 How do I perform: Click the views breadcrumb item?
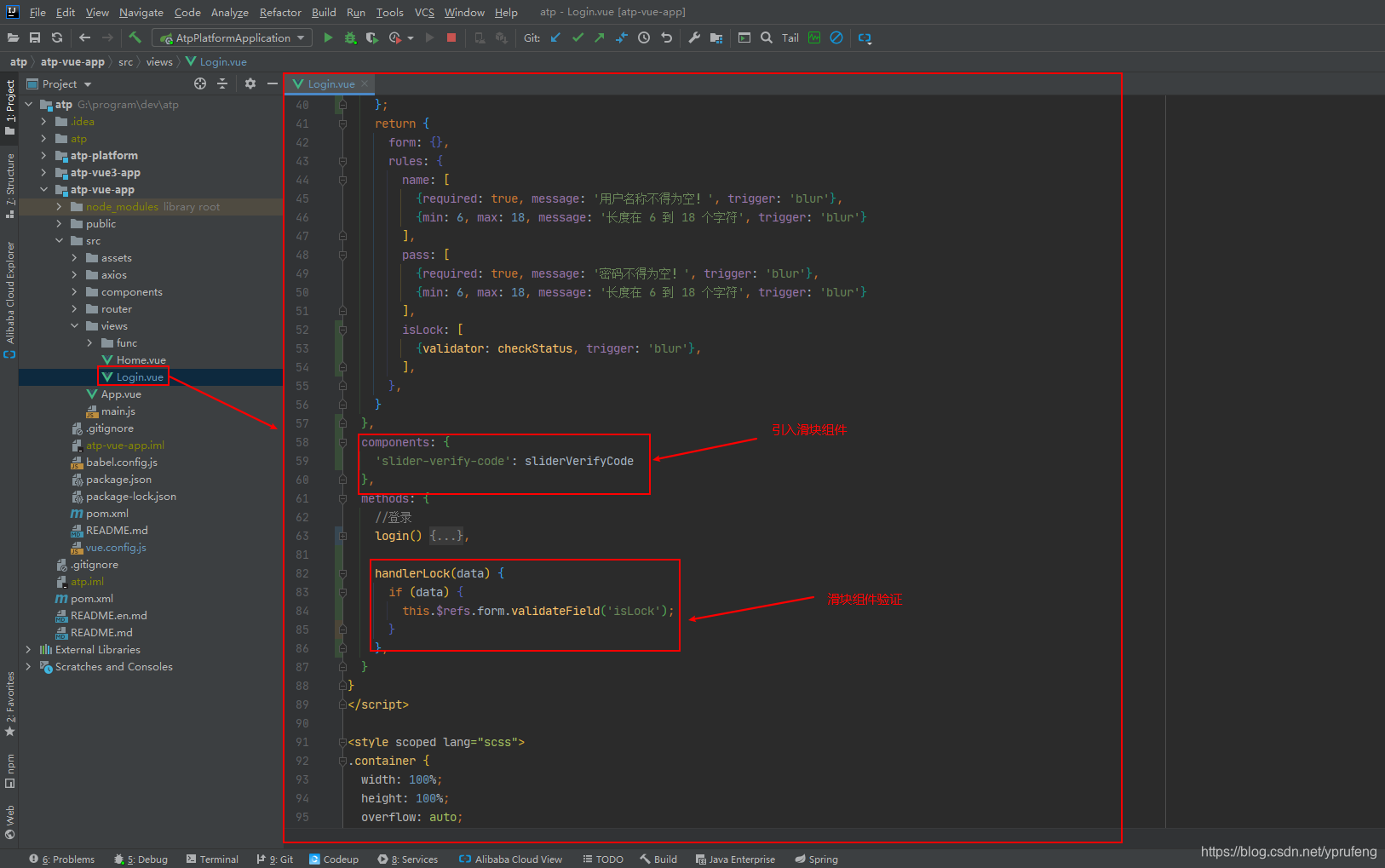(x=159, y=61)
